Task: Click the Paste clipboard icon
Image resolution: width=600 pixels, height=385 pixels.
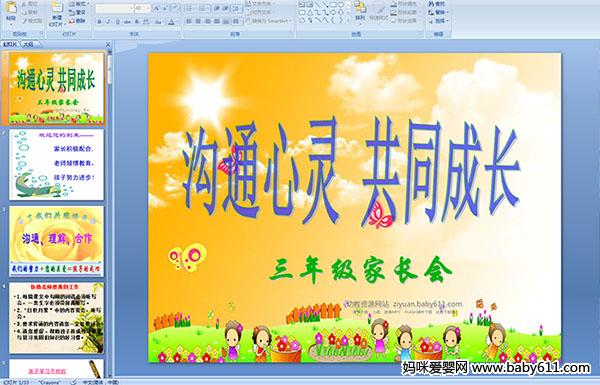Action: (x=11, y=8)
